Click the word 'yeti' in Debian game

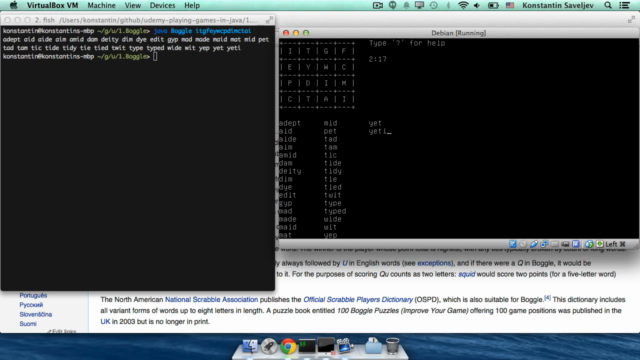(x=378, y=131)
